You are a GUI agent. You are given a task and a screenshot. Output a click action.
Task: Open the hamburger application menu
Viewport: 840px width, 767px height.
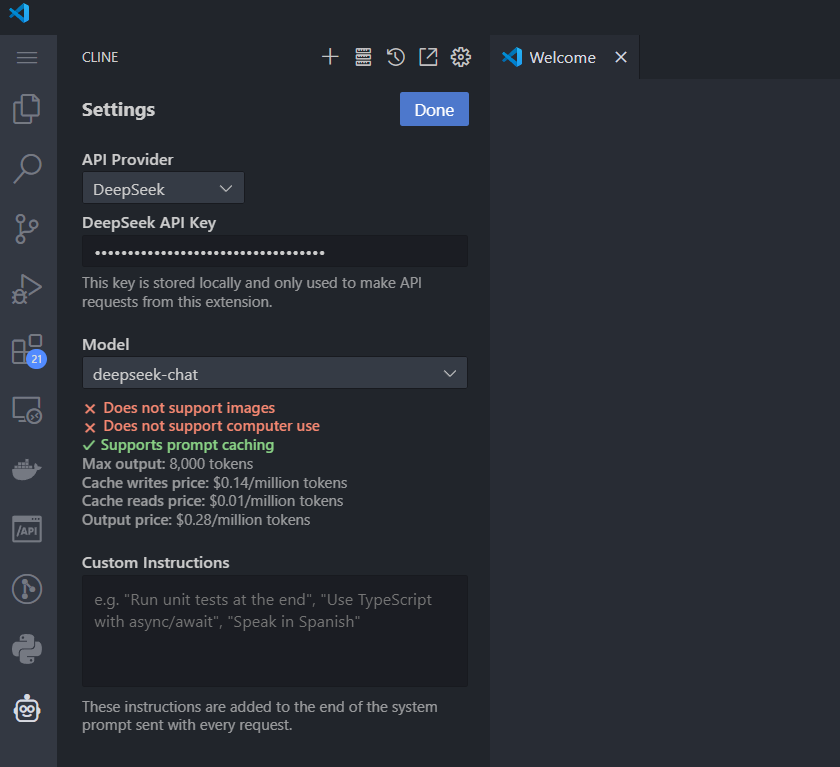coord(27,57)
